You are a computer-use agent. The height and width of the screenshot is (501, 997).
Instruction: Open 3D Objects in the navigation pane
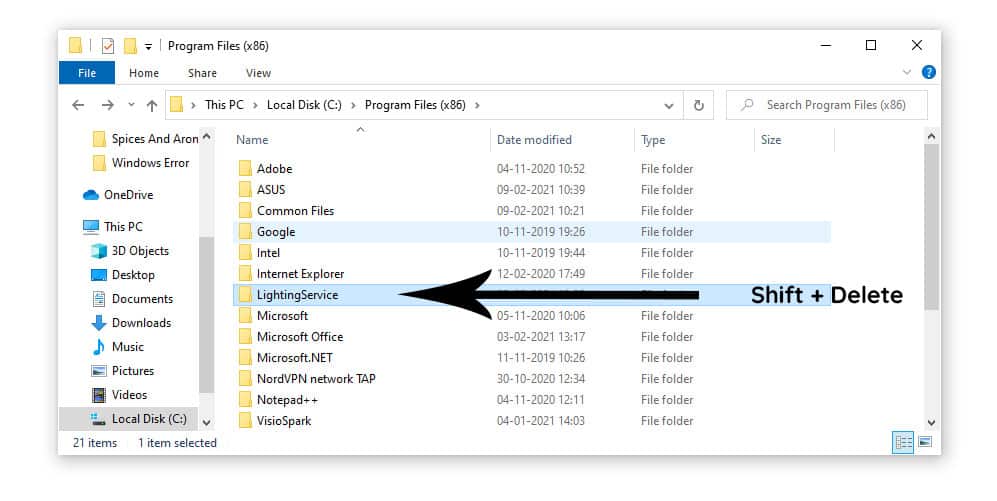point(130,250)
